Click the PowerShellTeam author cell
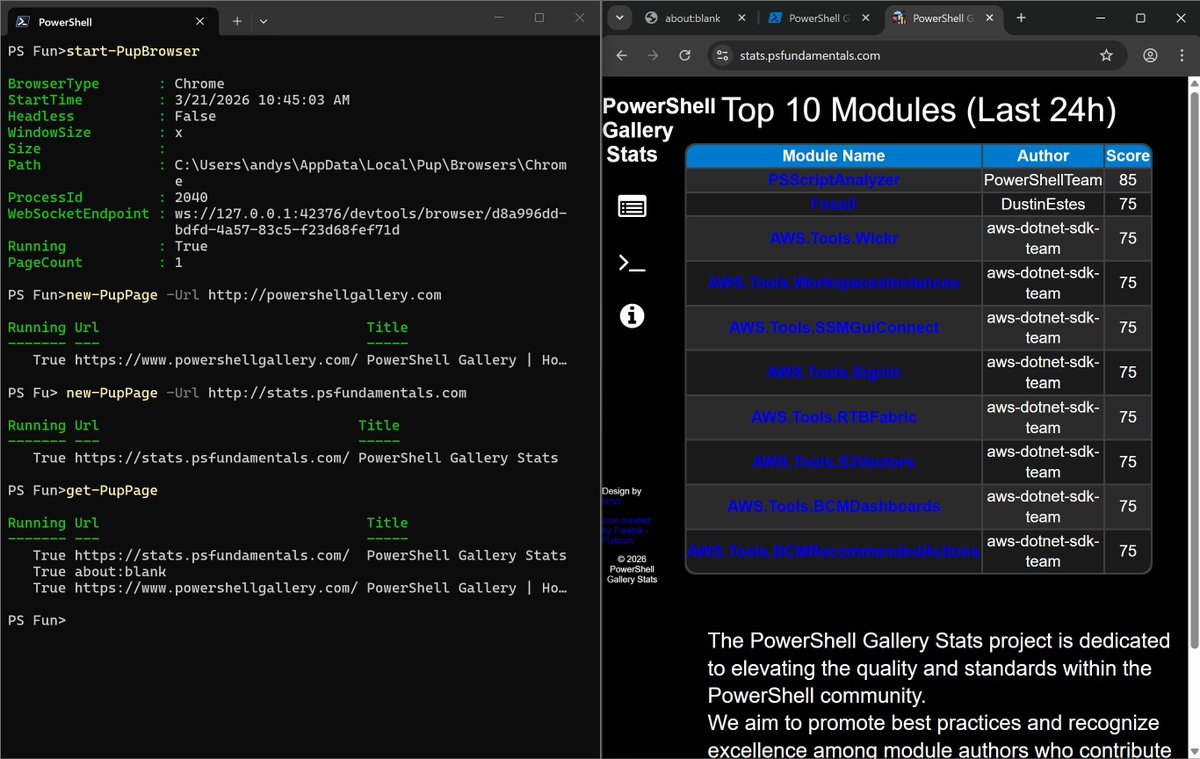1200x759 pixels. coord(1043,181)
